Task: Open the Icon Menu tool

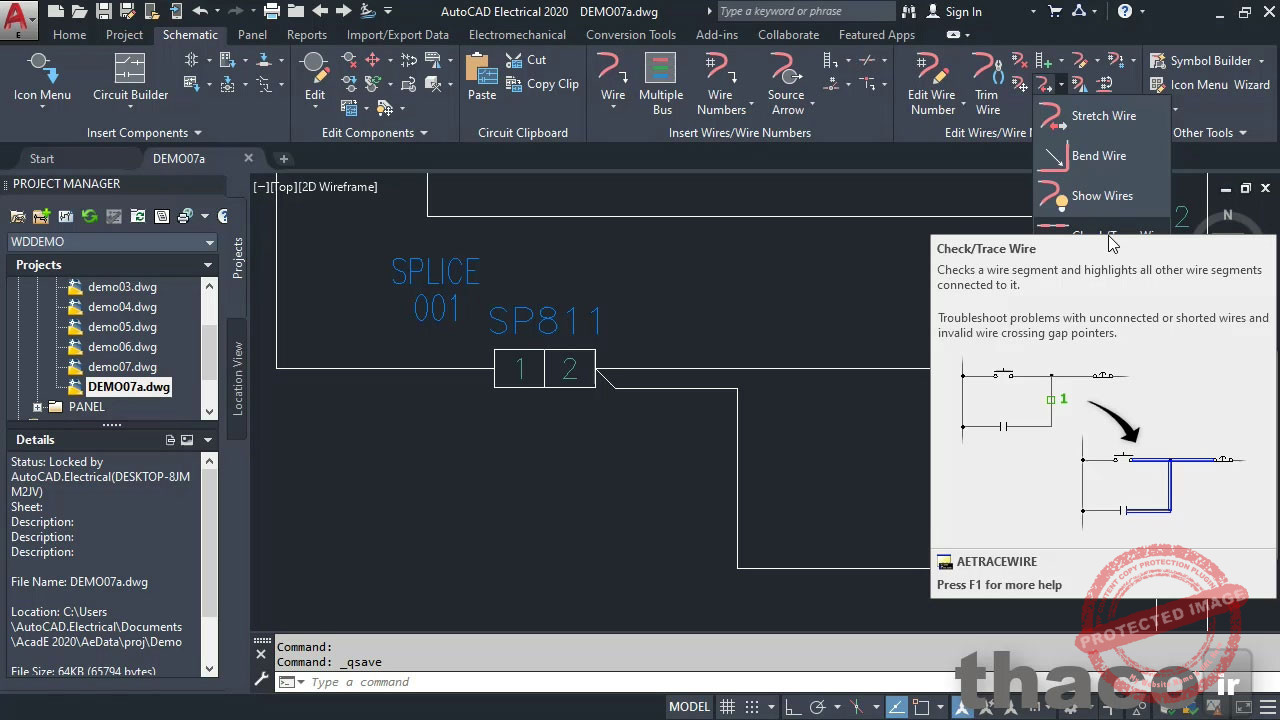Action: (x=42, y=78)
